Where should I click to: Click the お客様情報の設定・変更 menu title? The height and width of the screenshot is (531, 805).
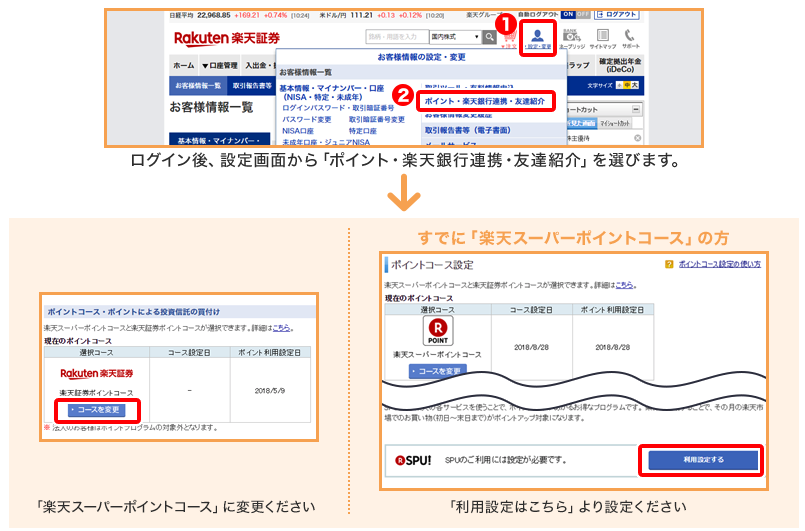(421, 57)
